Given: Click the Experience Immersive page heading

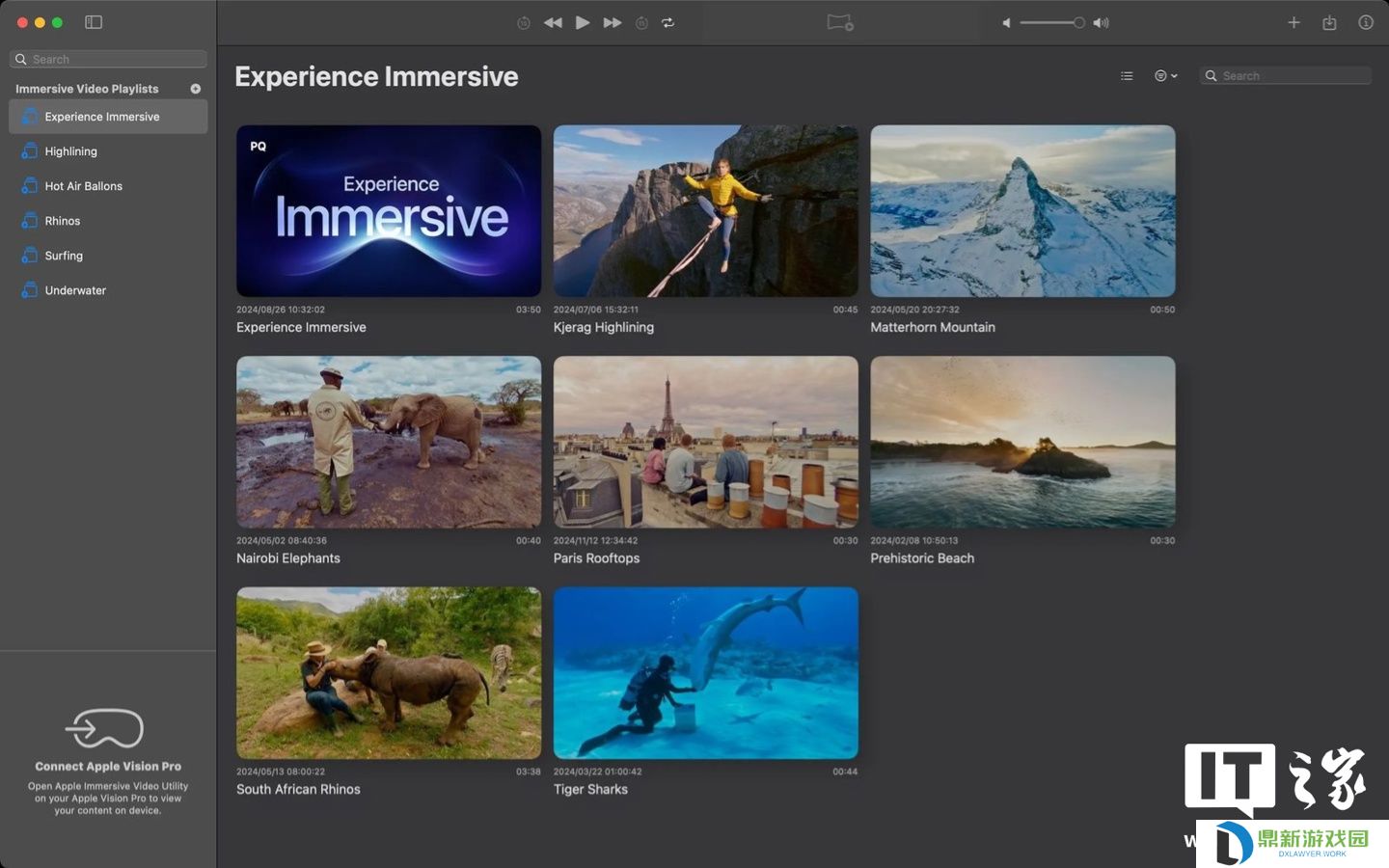Looking at the screenshot, I should (x=376, y=77).
